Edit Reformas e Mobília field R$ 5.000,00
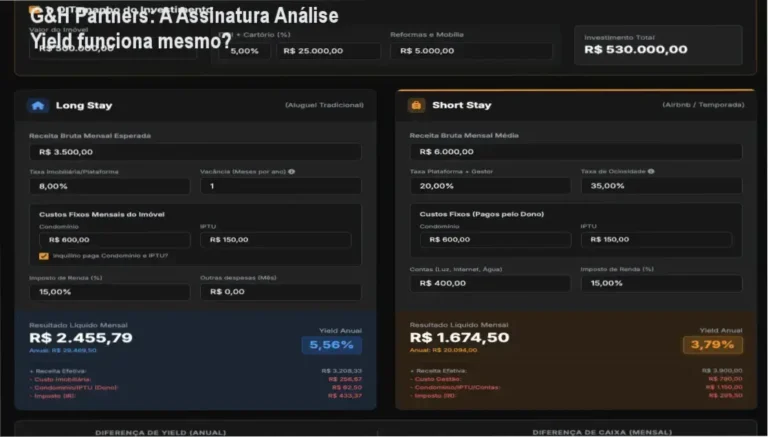Image resolution: width=768 pixels, height=437 pixels. click(x=471, y=51)
